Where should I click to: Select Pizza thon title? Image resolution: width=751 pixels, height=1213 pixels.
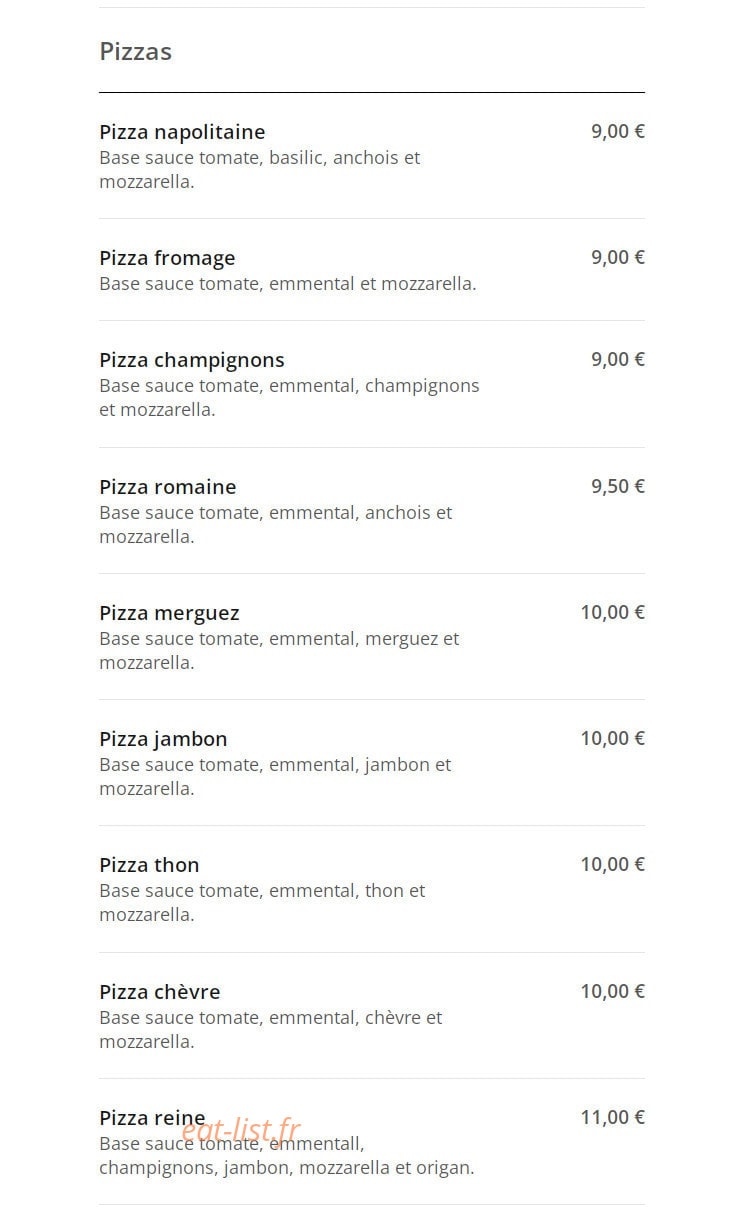149,865
